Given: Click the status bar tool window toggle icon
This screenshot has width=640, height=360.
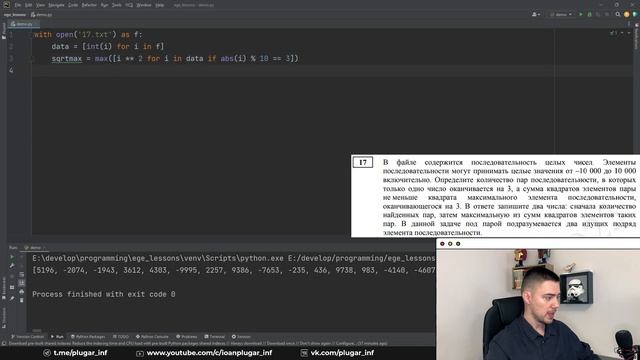Looking at the screenshot, I should pyautogui.click(x=4, y=344).
